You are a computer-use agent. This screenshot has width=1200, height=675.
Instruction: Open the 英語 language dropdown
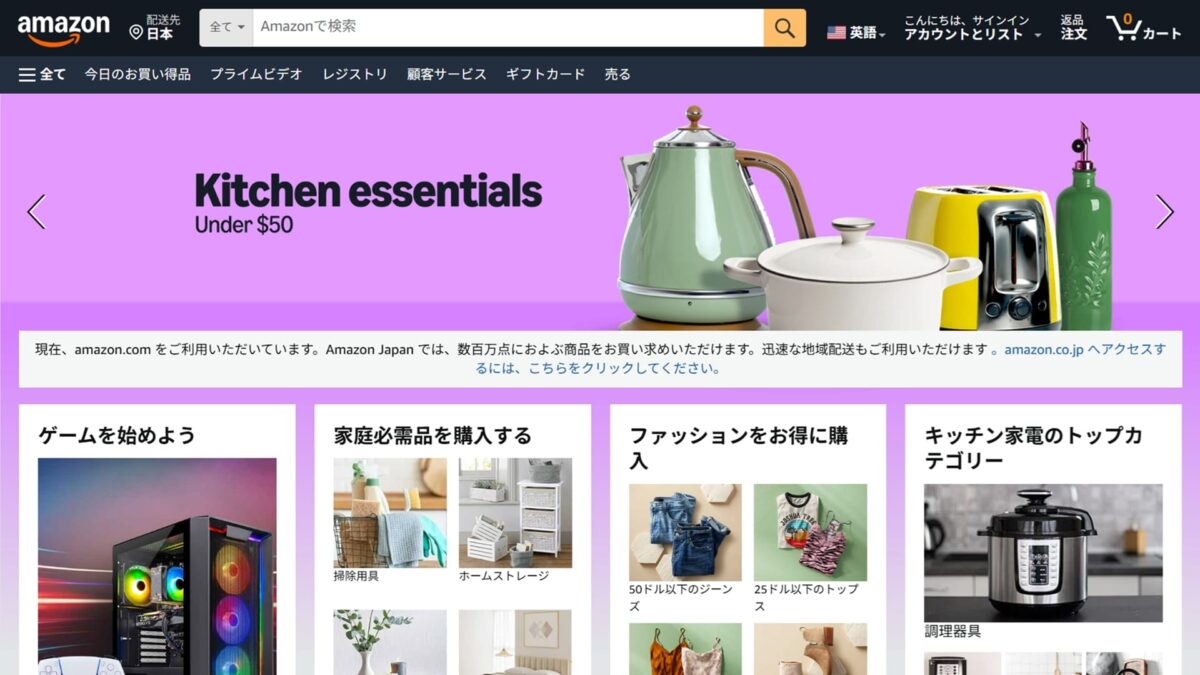(857, 33)
